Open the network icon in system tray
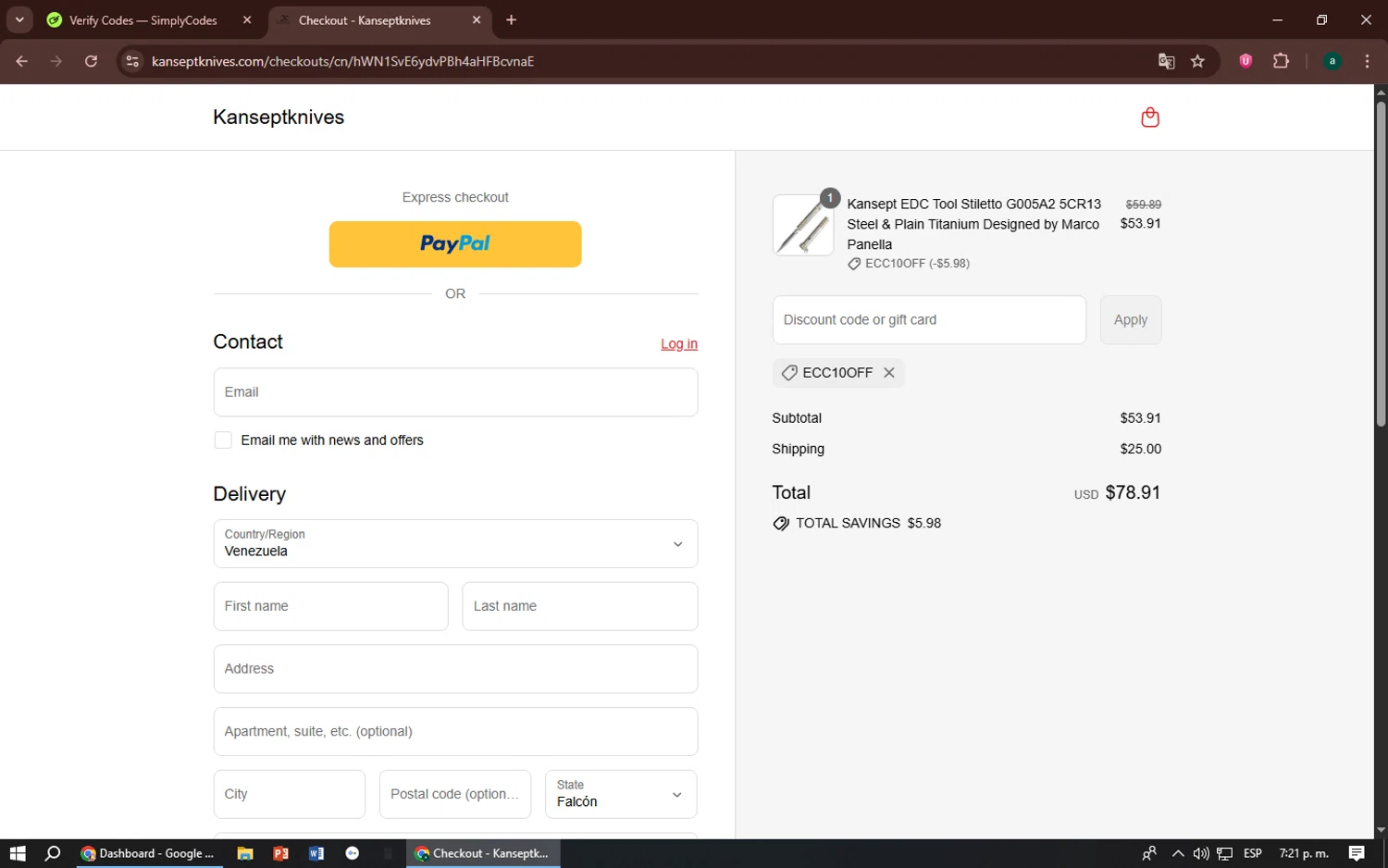Viewport: 1388px width, 868px height. coord(1224,853)
